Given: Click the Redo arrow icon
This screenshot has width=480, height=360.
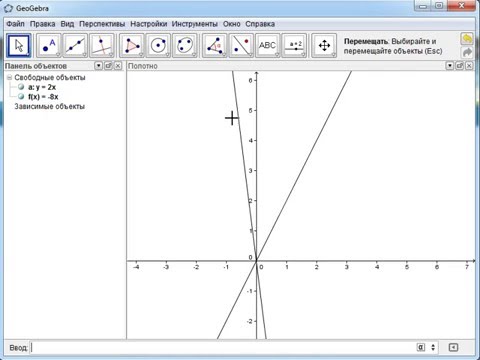Looking at the screenshot, I should (x=467, y=52).
